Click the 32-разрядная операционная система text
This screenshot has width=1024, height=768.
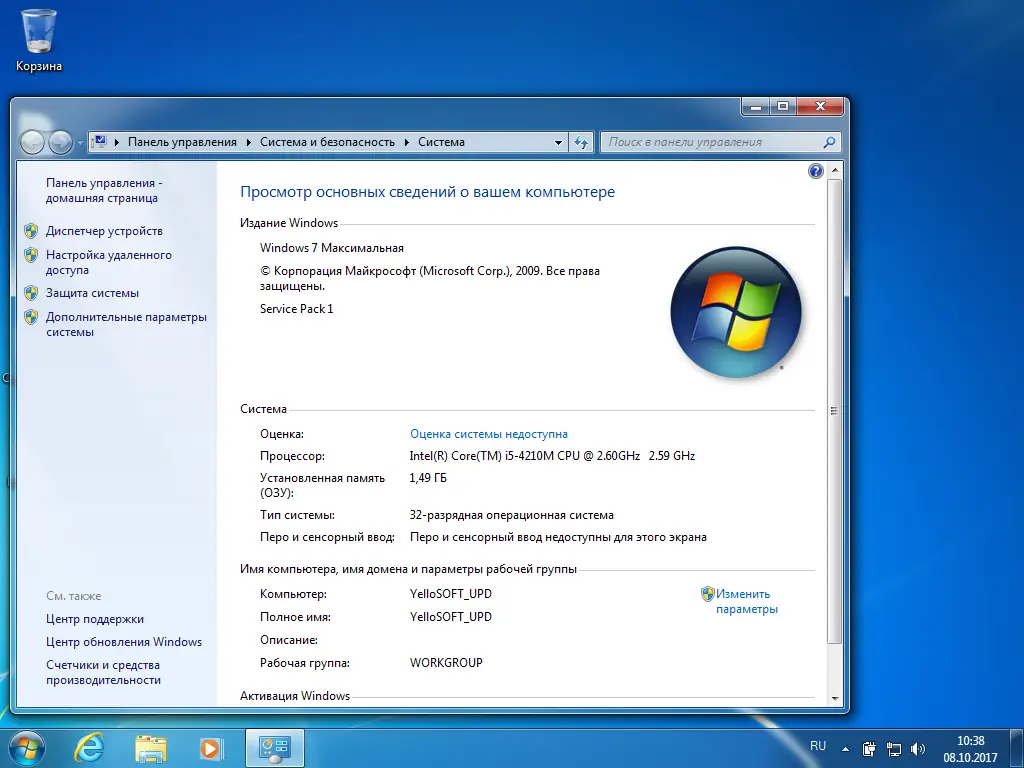[x=511, y=515]
